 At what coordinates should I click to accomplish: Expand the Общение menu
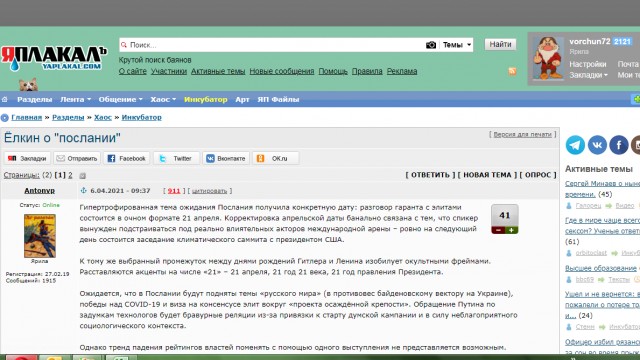tap(120, 99)
